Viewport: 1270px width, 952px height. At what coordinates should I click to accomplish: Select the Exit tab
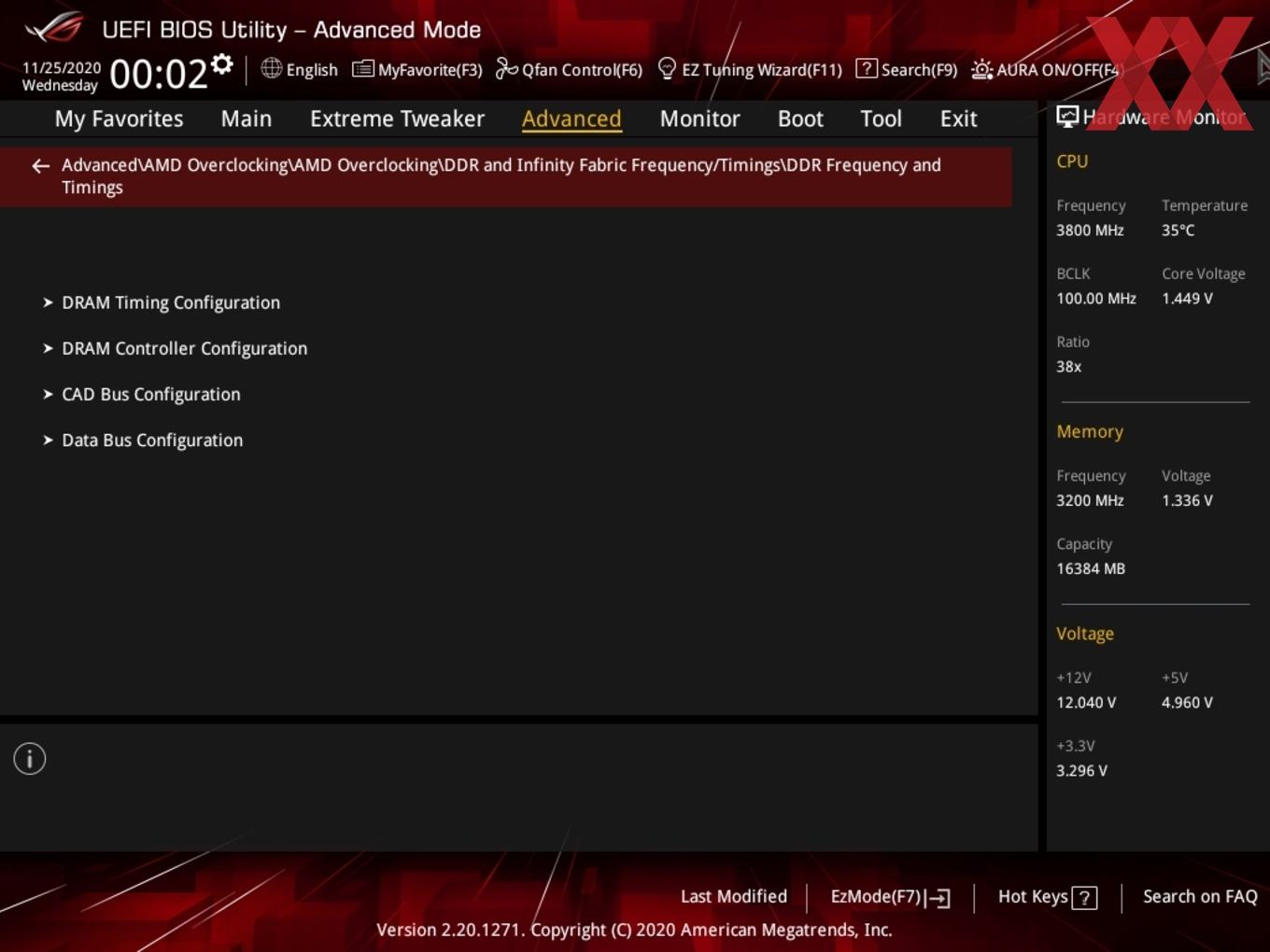click(958, 119)
